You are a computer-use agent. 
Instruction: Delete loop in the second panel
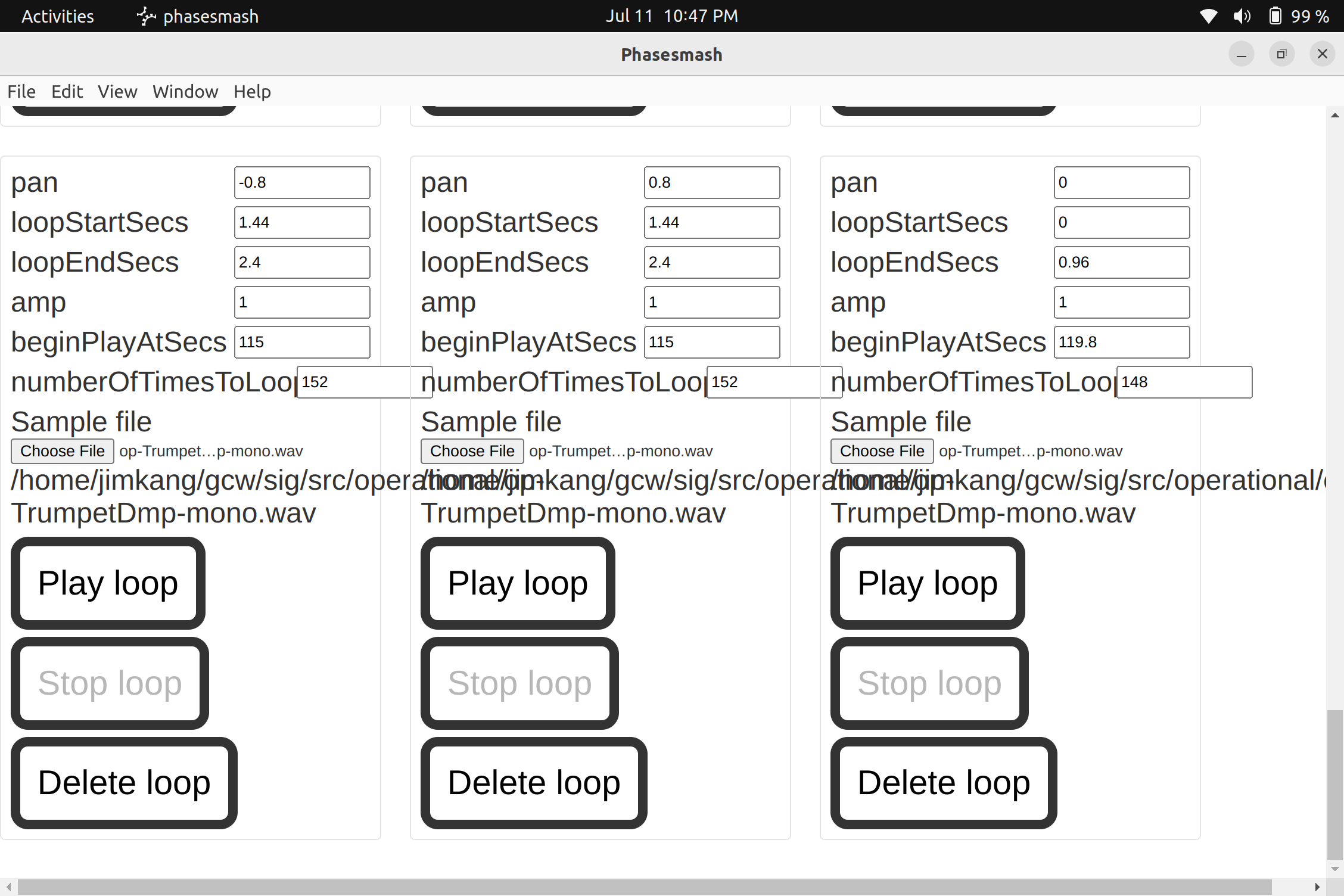tap(534, 783)
